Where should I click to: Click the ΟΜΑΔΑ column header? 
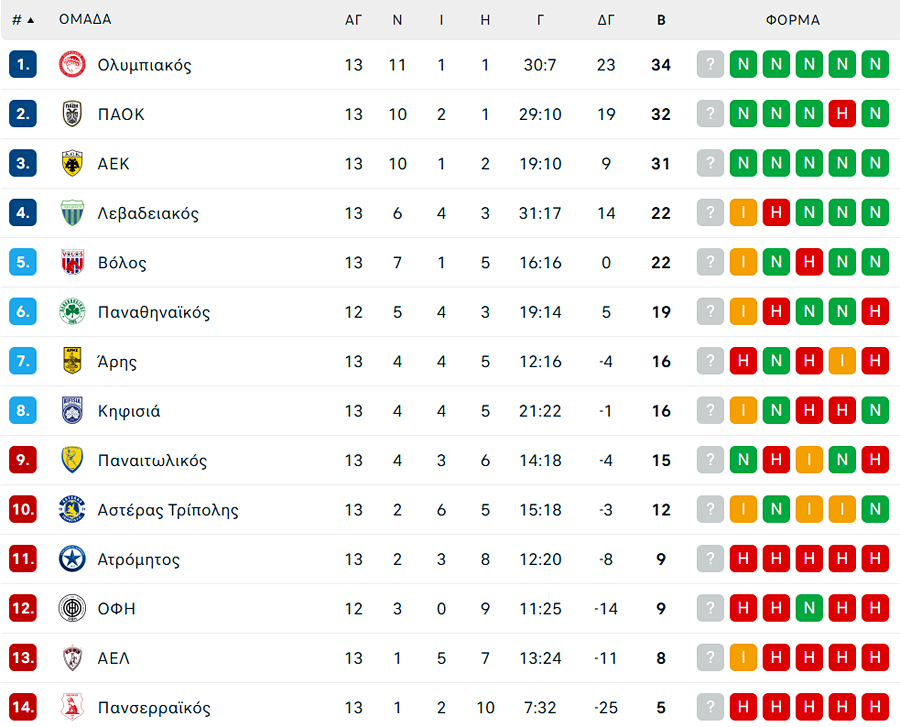tap(85, 20)
